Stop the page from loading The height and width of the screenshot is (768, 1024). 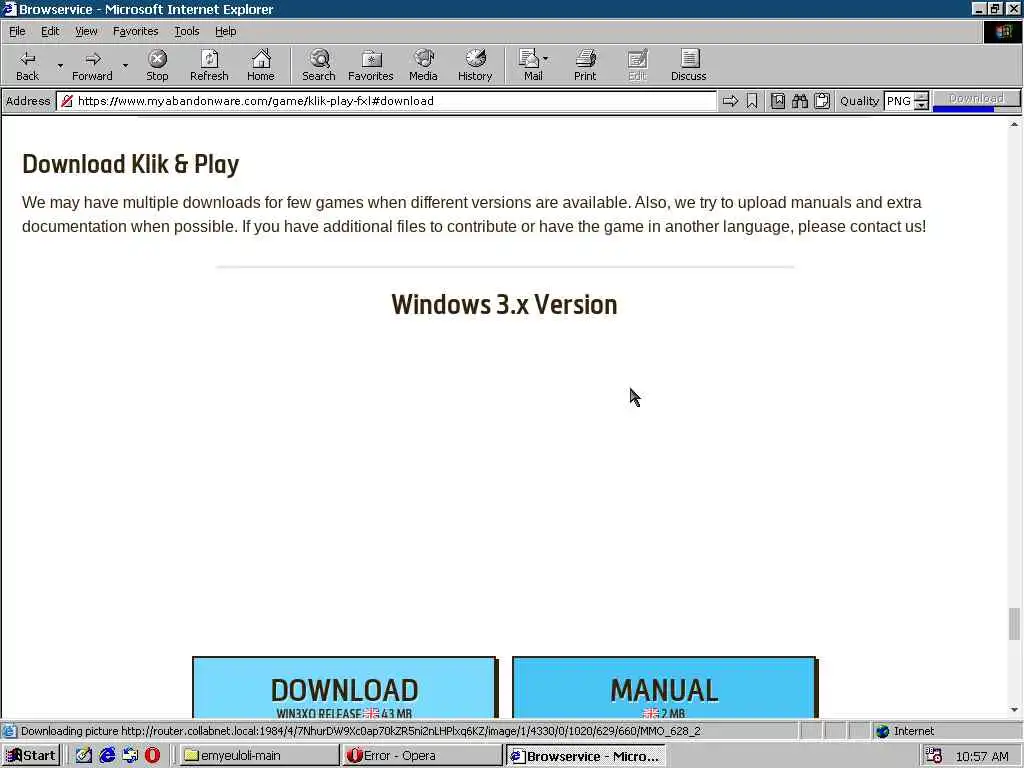pyautogui.click(x=157, y=65)
